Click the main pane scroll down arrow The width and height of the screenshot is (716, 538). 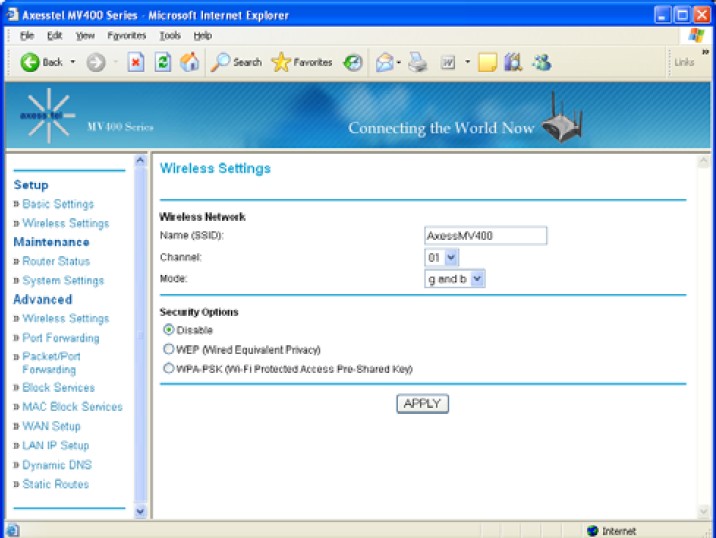click(x=703, y=512)
